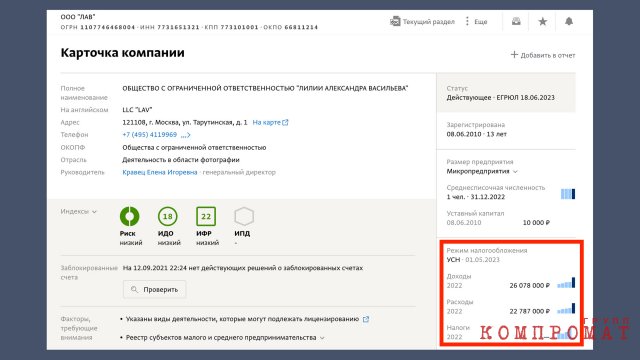Image resolution: width=640 pixels, height=360 pixels.
Task: Expand Реестр субъектов малого и среднего предпринимательства
Action: point(322,338)
